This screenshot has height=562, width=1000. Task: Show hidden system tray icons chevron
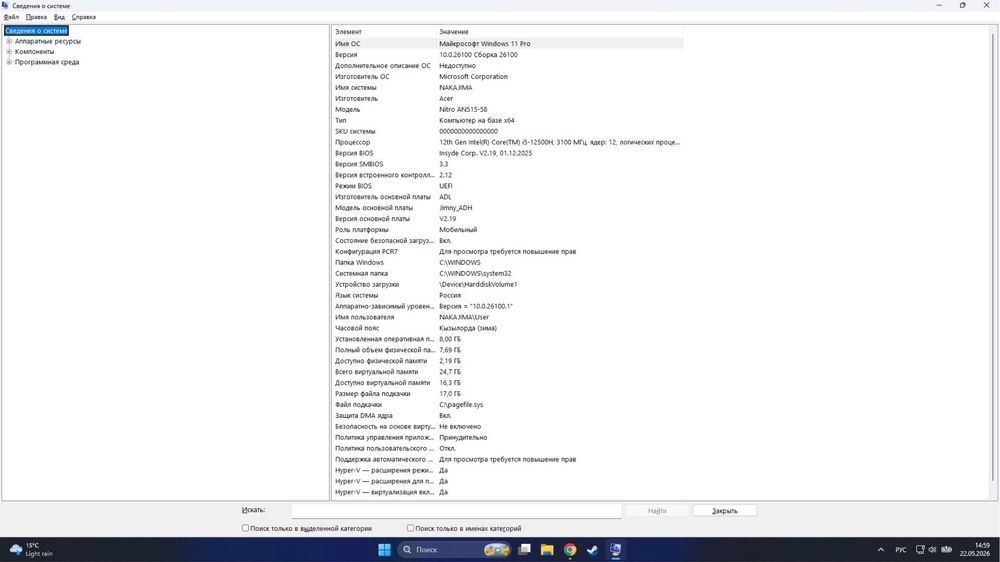coord(881,550)
